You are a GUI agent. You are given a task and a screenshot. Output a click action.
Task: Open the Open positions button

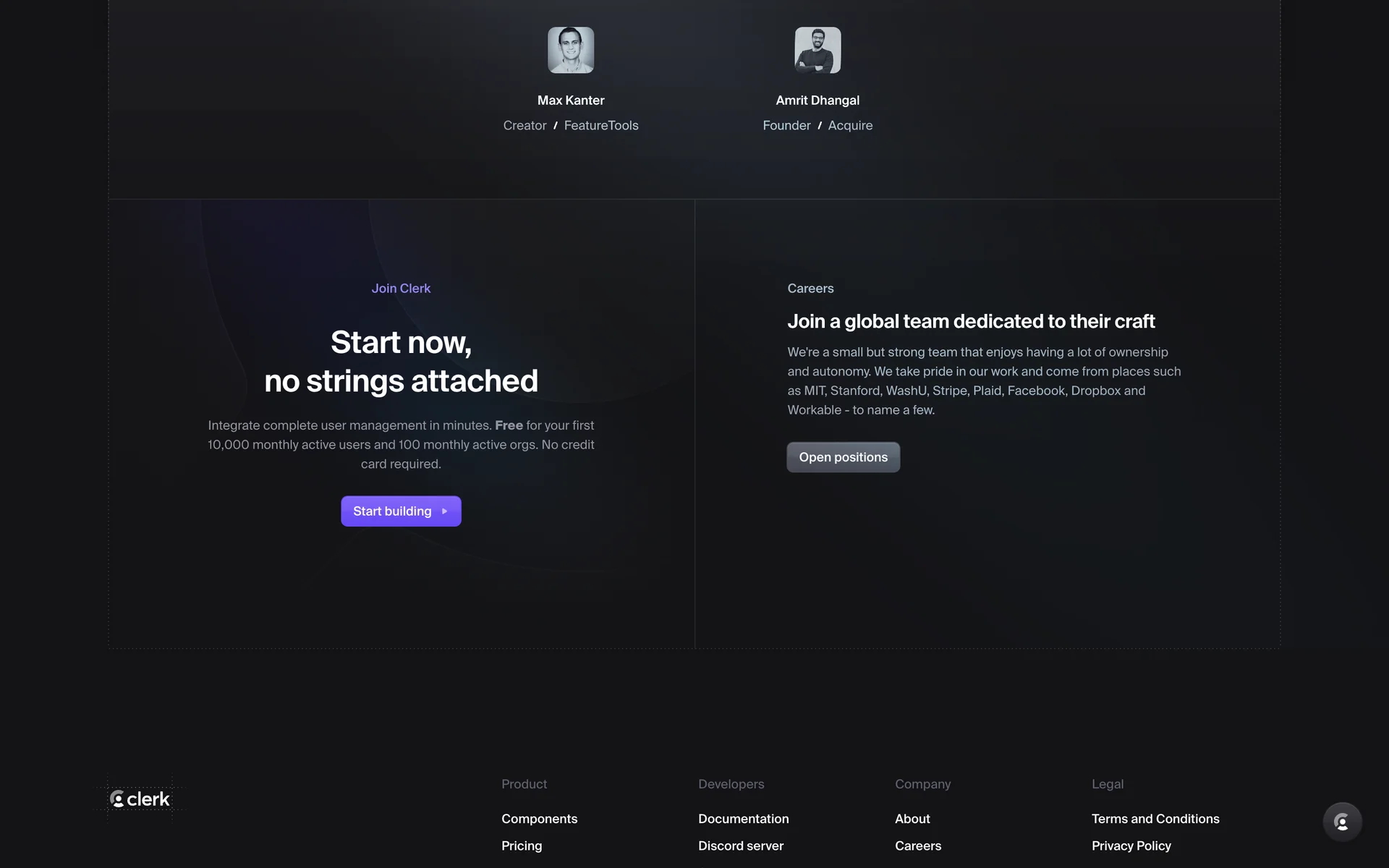(x=843, y=457)
